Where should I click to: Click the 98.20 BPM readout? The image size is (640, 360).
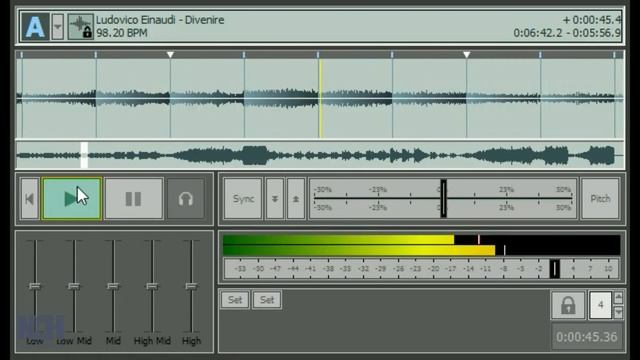coord(122,33)
